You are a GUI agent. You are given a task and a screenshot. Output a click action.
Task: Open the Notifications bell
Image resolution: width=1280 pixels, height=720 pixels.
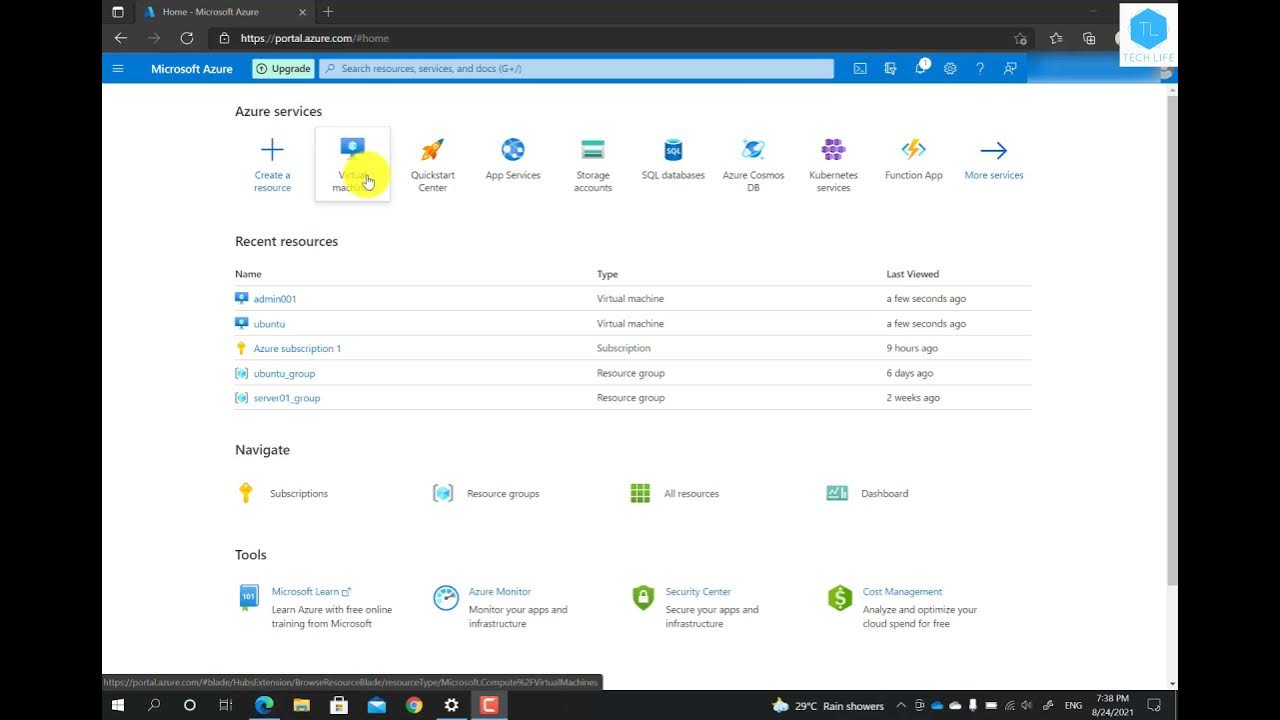[920, 69]
